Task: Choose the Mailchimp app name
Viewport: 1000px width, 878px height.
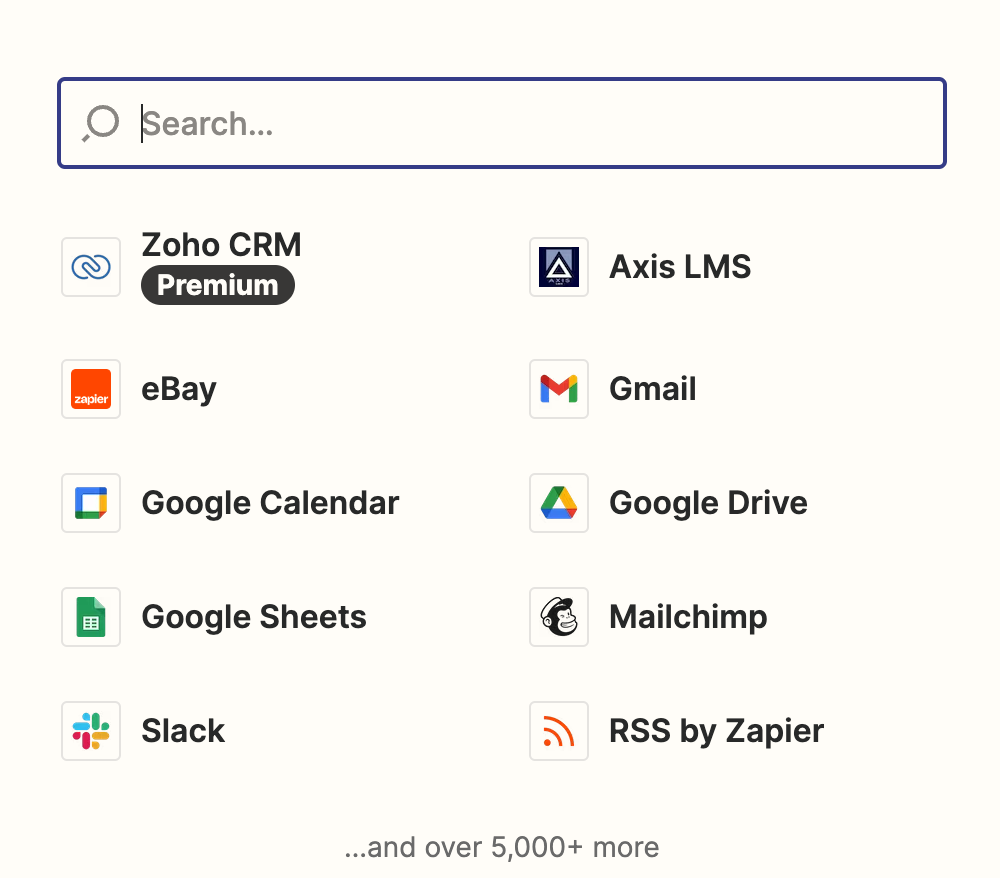Action: [x=688, y=617]
